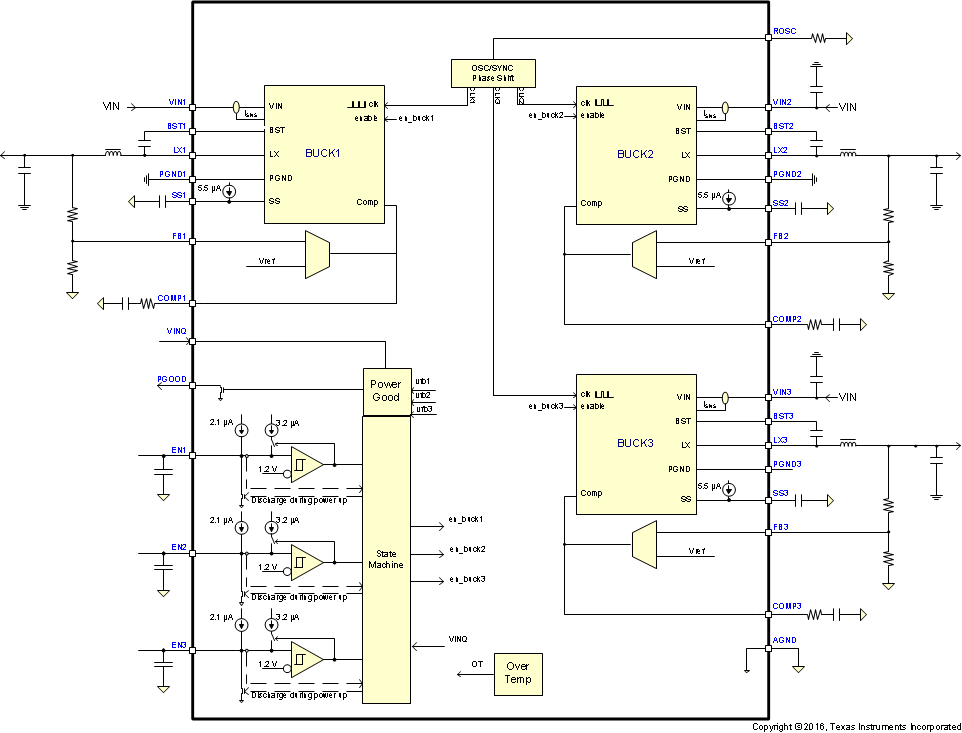Image resolution: width=962 pixels, height=733 pixels.
Task: Click the Over Temp block
Action: click(x=518, y=674)
